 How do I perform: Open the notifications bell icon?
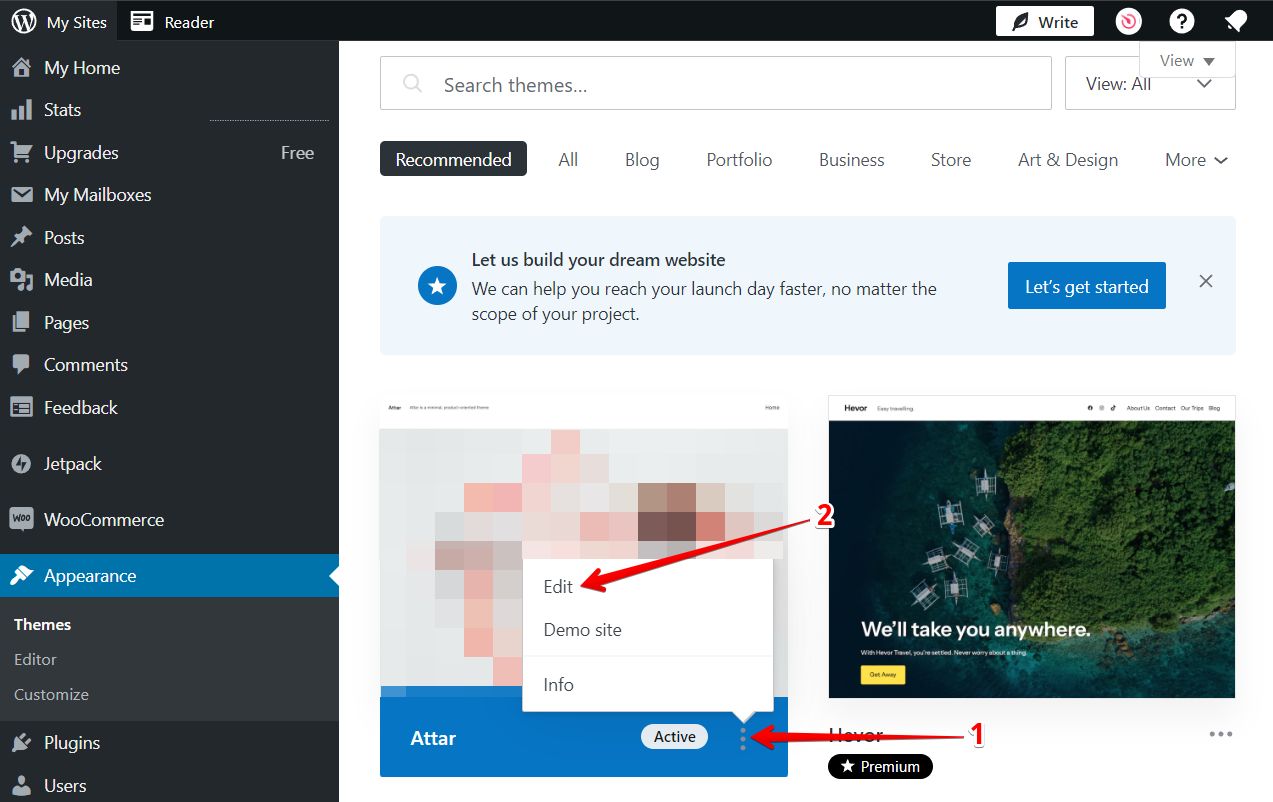tap(1236, 20)
